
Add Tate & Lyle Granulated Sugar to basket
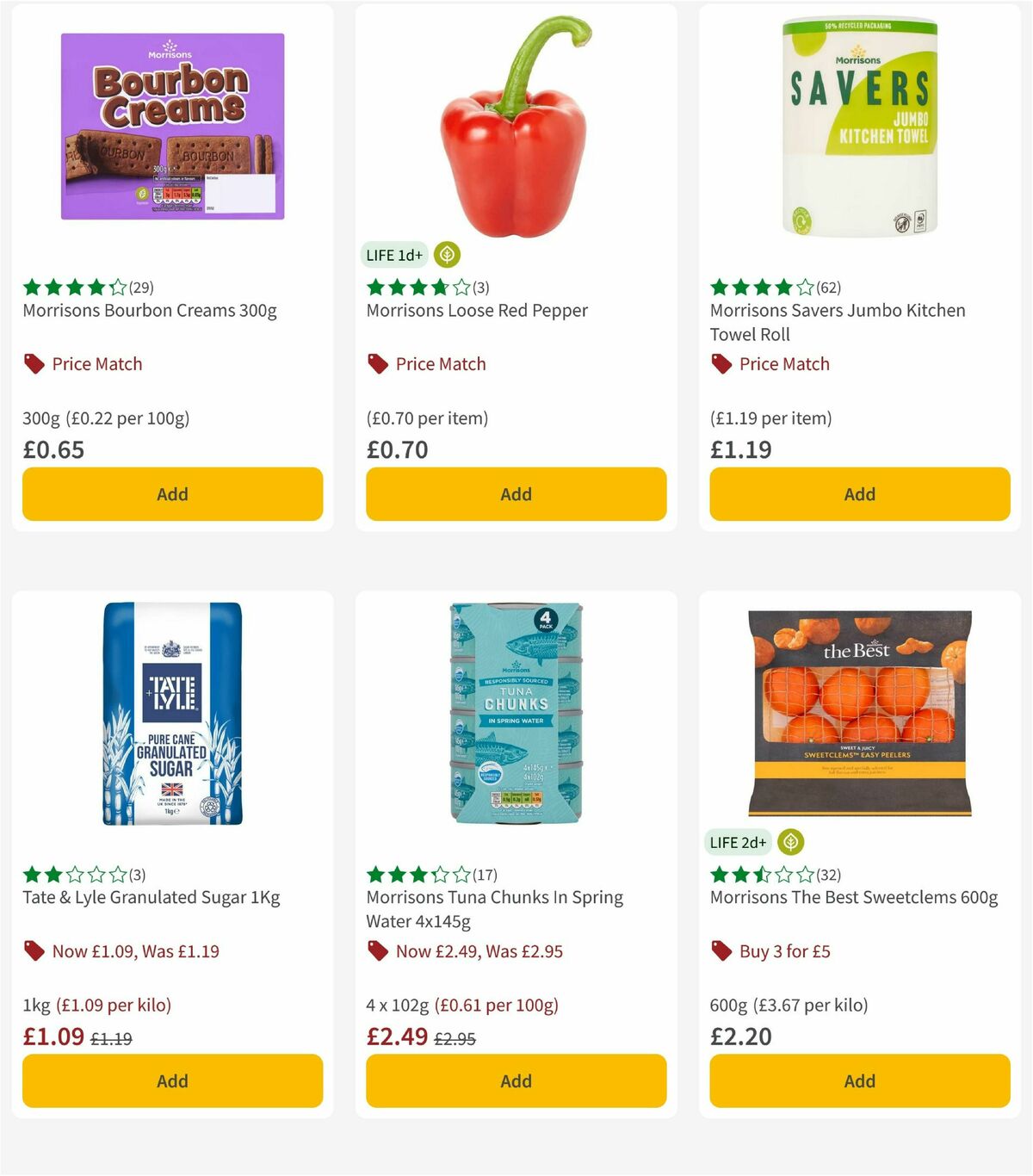tap(171, 1080)
